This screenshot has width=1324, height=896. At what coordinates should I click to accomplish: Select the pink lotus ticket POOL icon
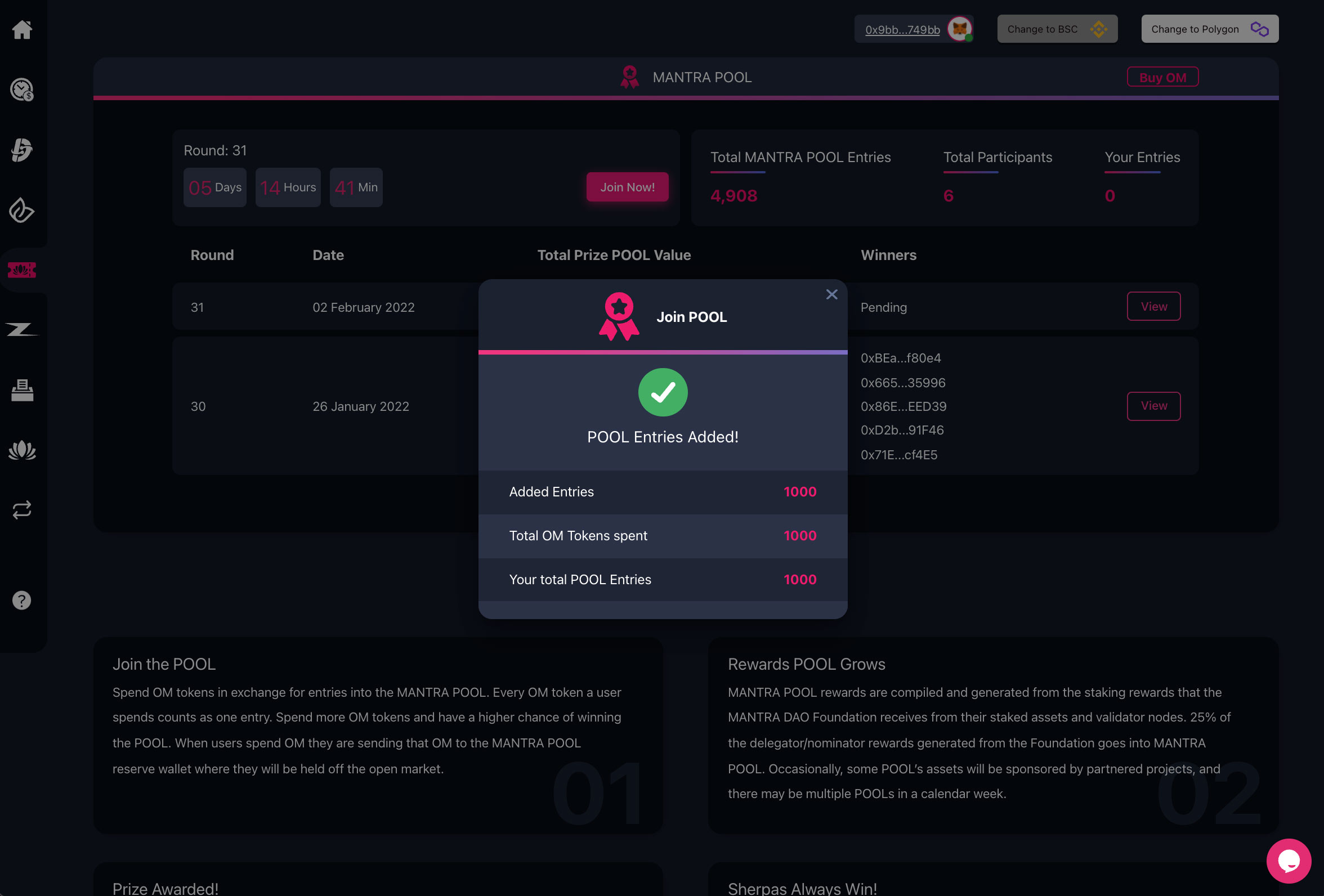(x=22, y=270)
